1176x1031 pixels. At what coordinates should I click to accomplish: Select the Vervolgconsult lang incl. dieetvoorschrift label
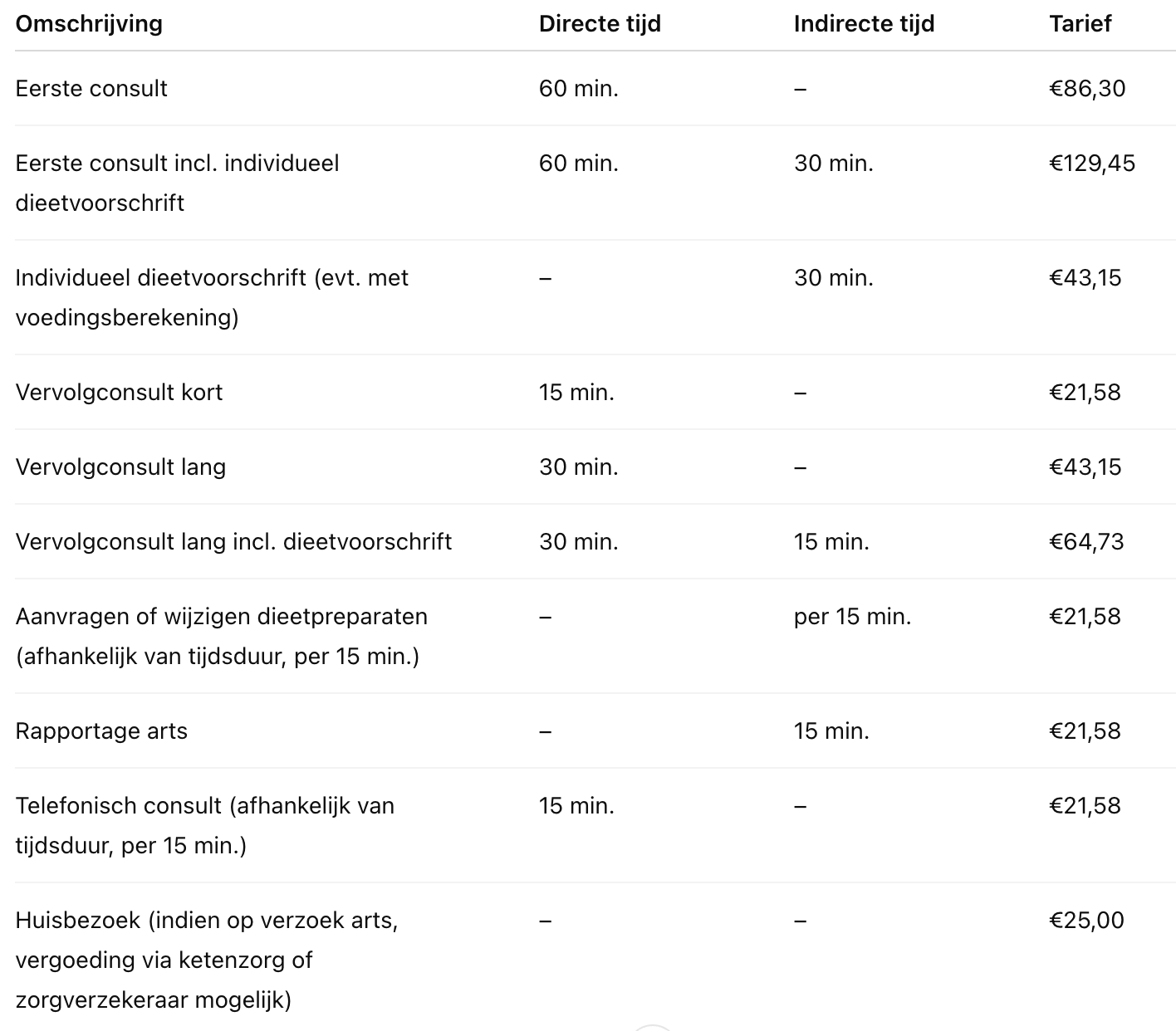(233, 541)
